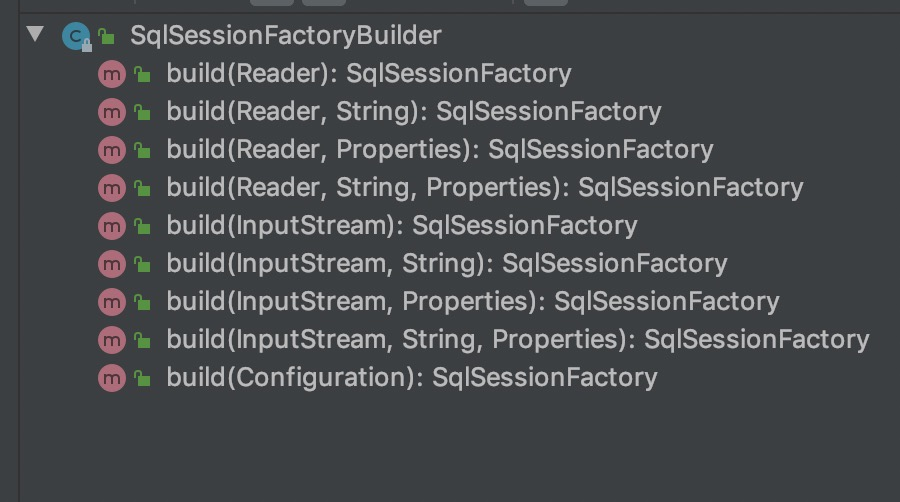This screenshot has height=502, width=900.
Task: Select build(Reader, String, Properties) method
Action: [485, 188]
